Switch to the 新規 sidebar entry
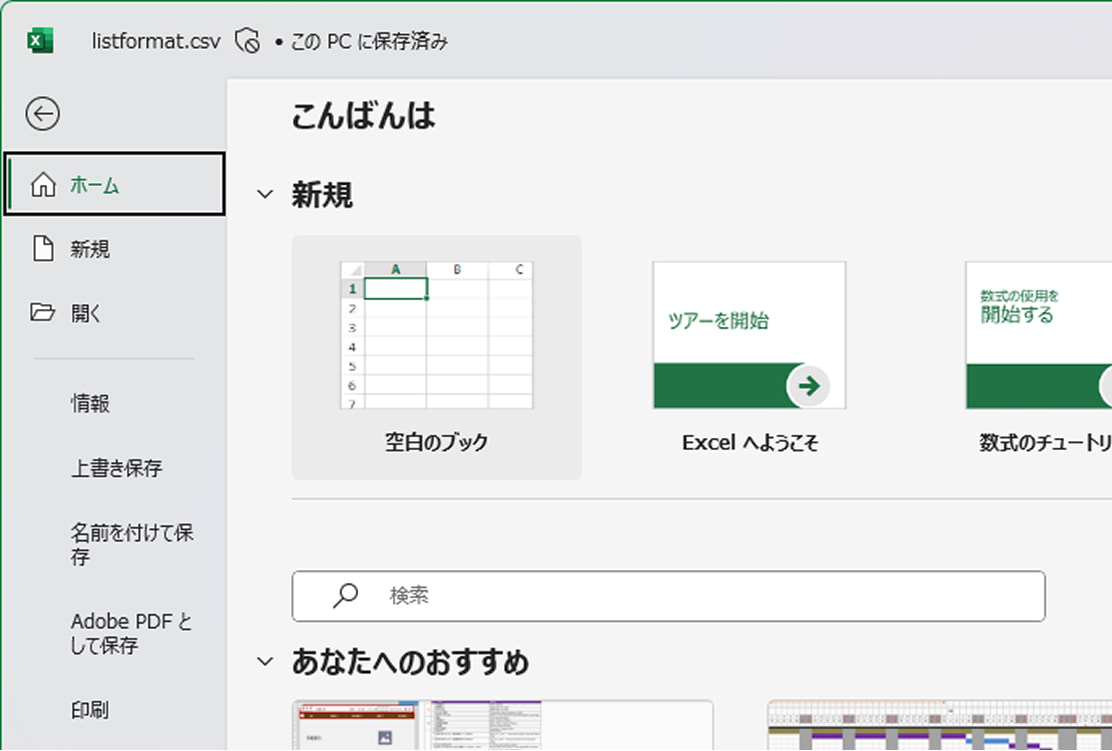1112x751 pixels. click(x=90, y=249)
